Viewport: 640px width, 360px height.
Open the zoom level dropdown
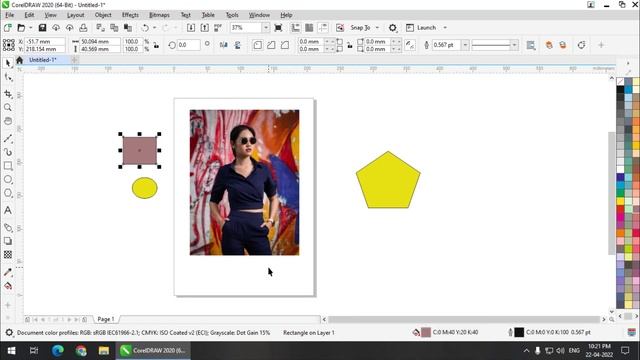tap(266, 28)
